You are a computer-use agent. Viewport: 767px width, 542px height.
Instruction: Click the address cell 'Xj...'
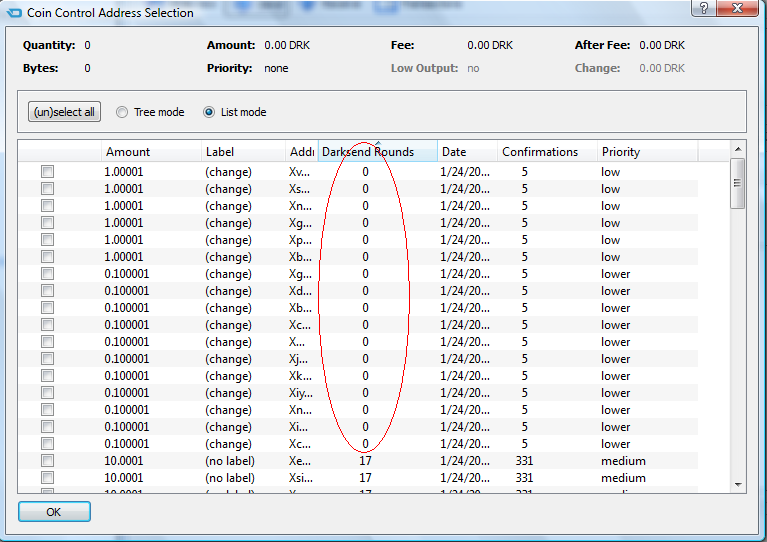click(x=298, y=359)
